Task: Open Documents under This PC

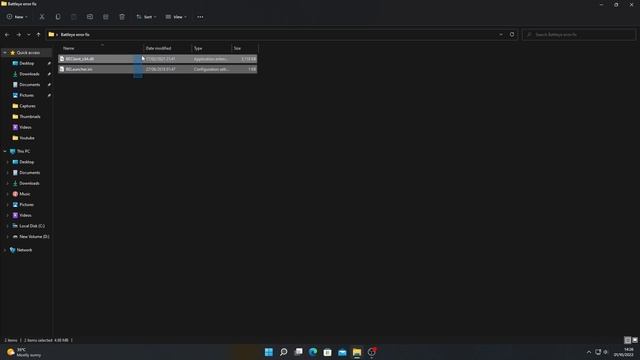Action: click(x=30, y=173)
